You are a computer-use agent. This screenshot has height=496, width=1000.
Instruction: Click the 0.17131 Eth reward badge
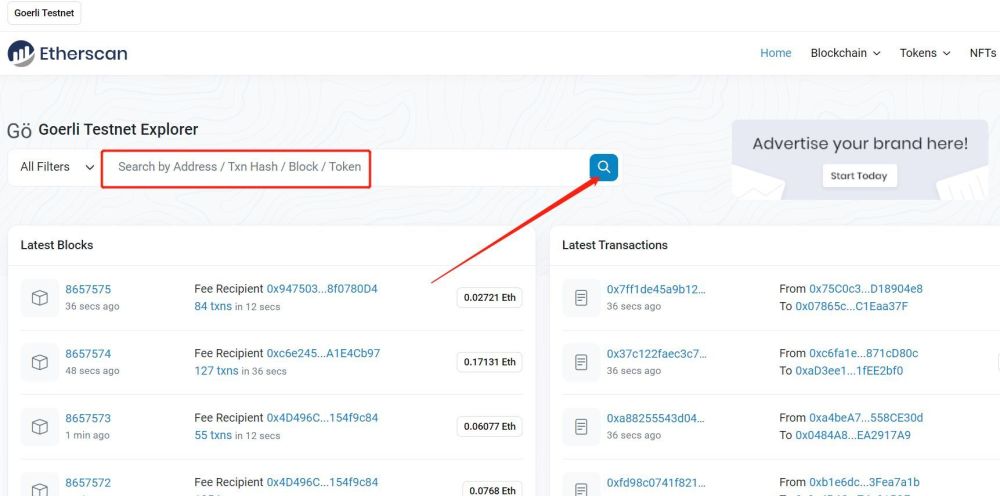489,362
